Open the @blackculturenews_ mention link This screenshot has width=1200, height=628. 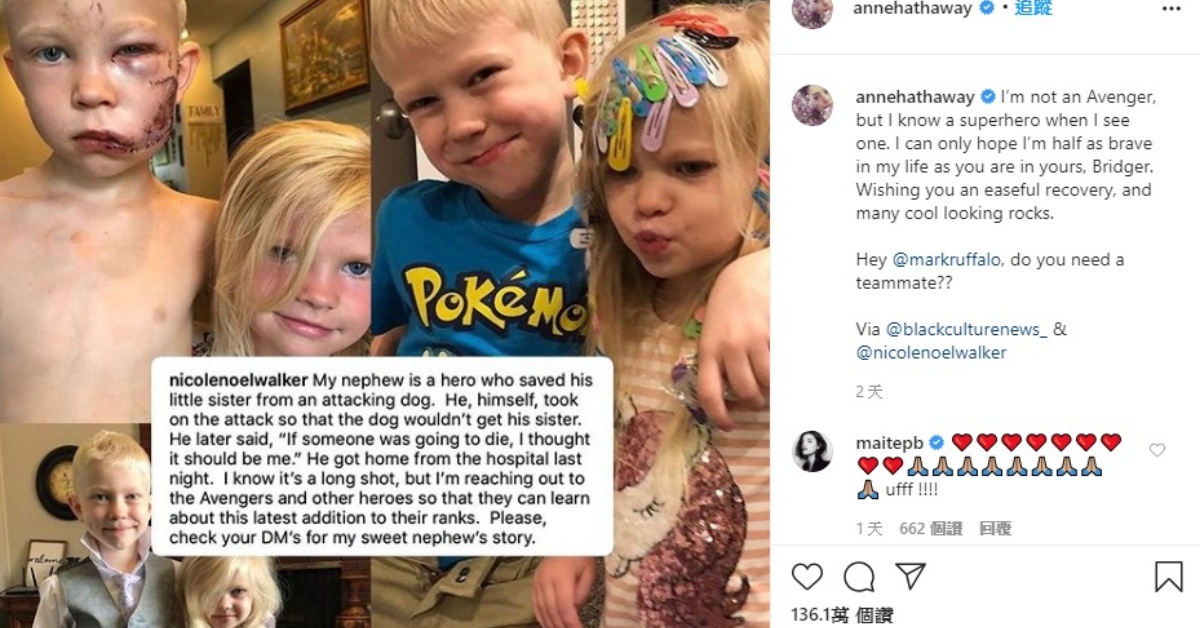966,329
